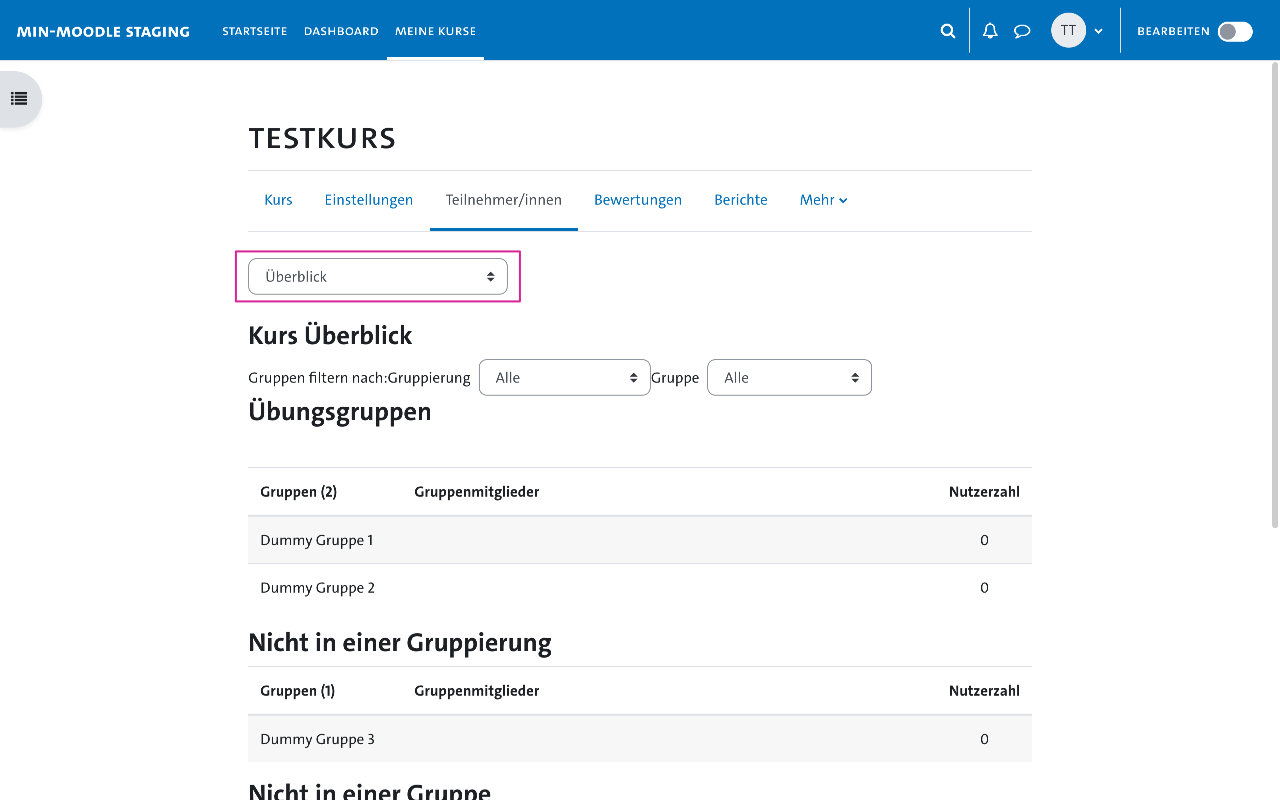The image size is (1280, 800).
Task: Click the Übungsgruppen heading
Action: click(x=340, y=411)
